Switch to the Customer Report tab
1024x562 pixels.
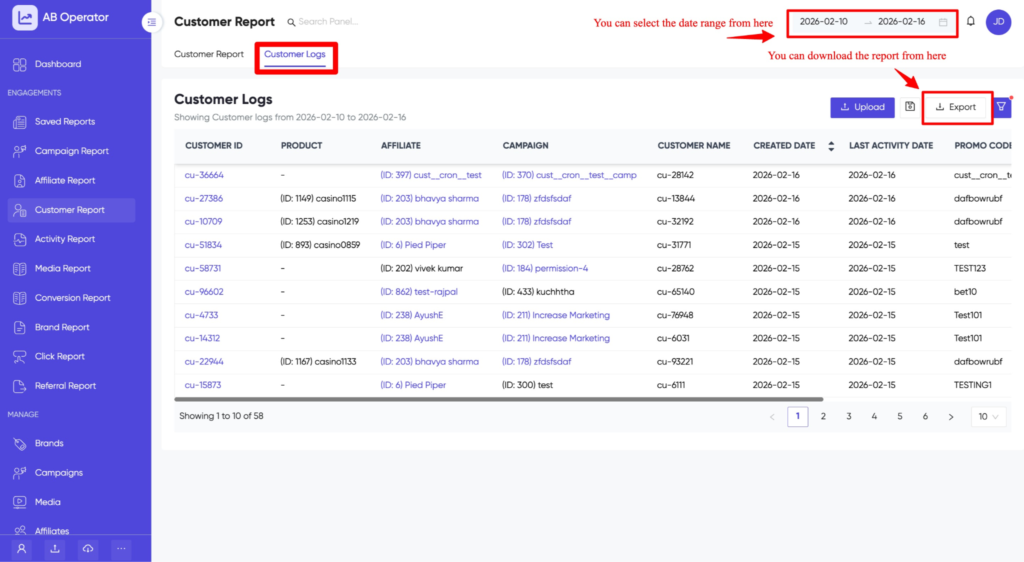[209, 54]
